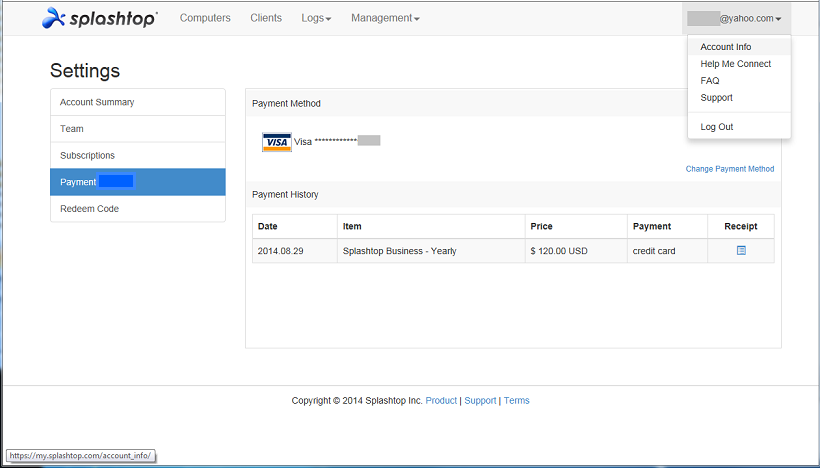Open the Team settings section
This screenshot has height=468, width=820.
point(138,129)
